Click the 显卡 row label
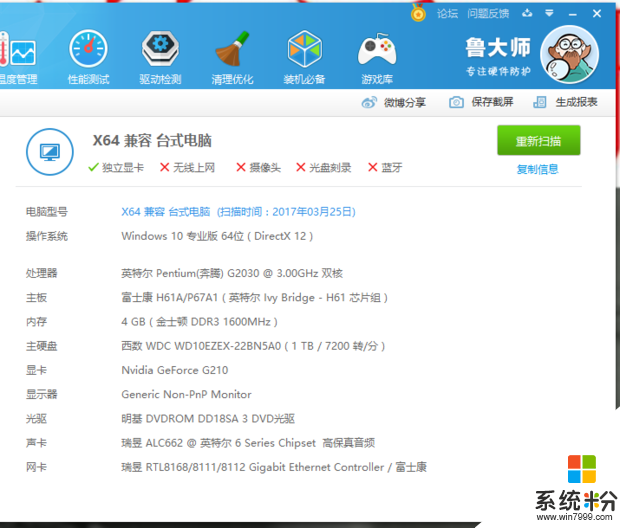Viewport: 620px width, 528px height. pyautogui.click(x=36, y=370)
